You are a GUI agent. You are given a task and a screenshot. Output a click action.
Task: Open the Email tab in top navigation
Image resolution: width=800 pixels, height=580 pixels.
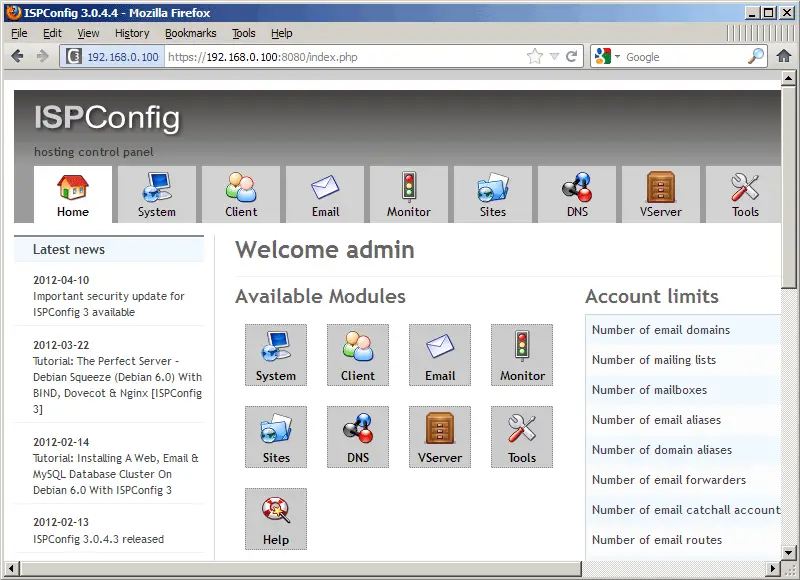(325, 194)
